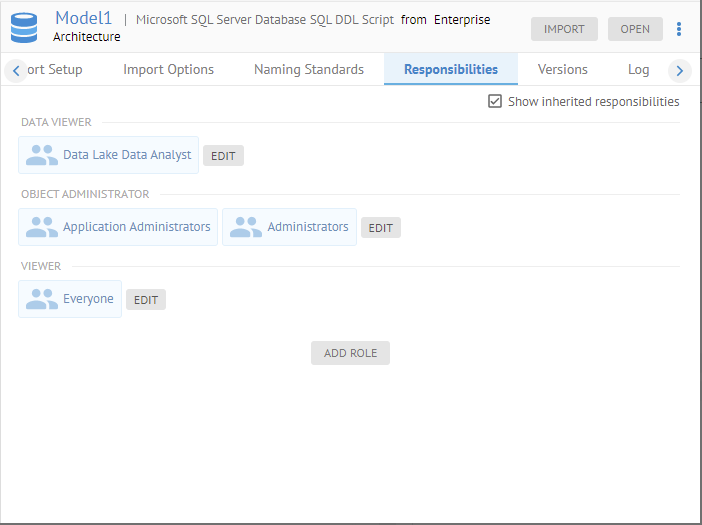Click the Model1 database icon
The image size is (702, 525).
coord(24,27)
